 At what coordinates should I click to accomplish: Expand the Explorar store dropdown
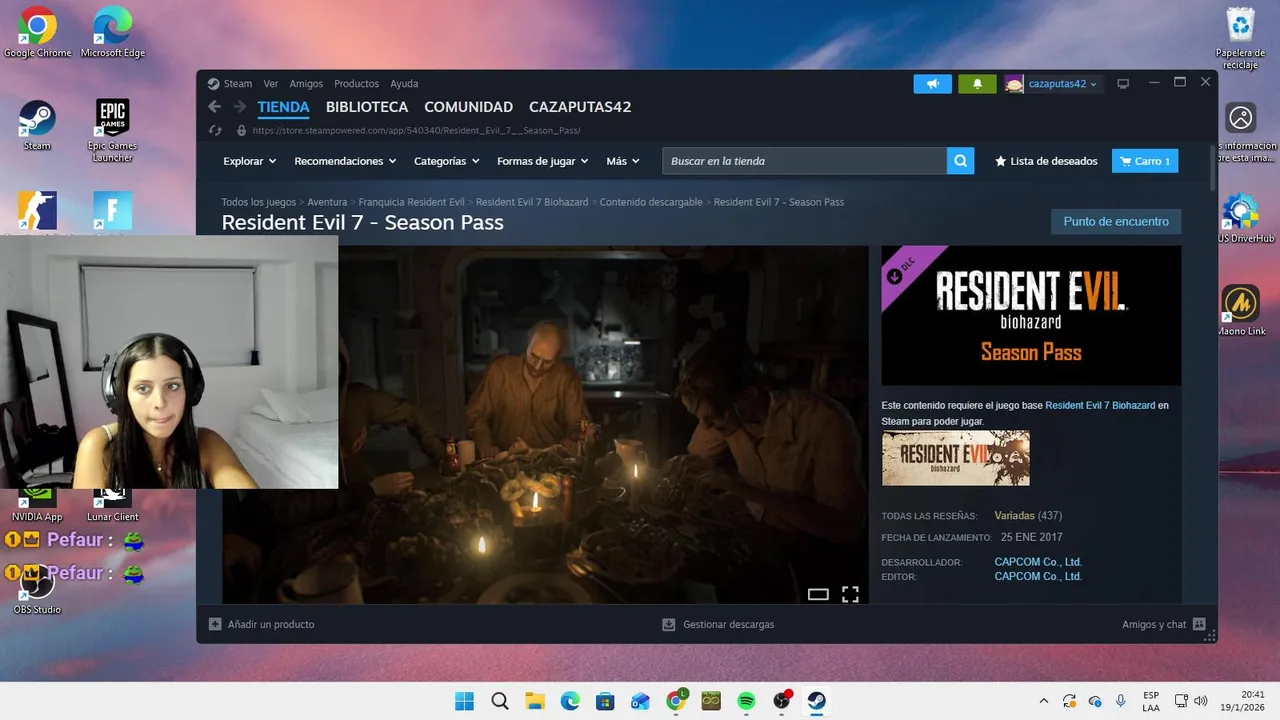pos(249,161)
